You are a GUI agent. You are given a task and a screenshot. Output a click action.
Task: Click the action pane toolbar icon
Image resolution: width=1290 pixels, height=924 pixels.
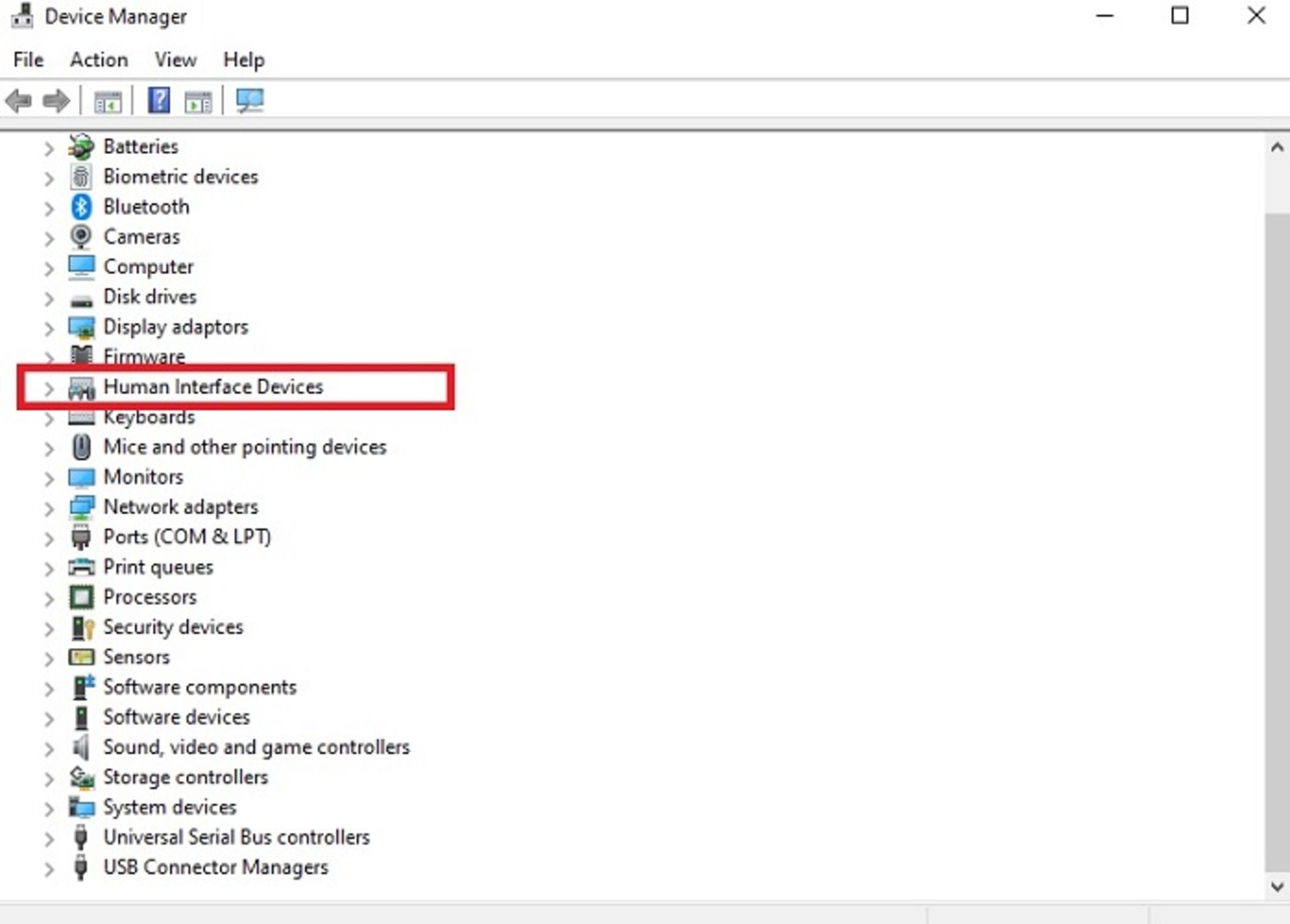(198, 102)
